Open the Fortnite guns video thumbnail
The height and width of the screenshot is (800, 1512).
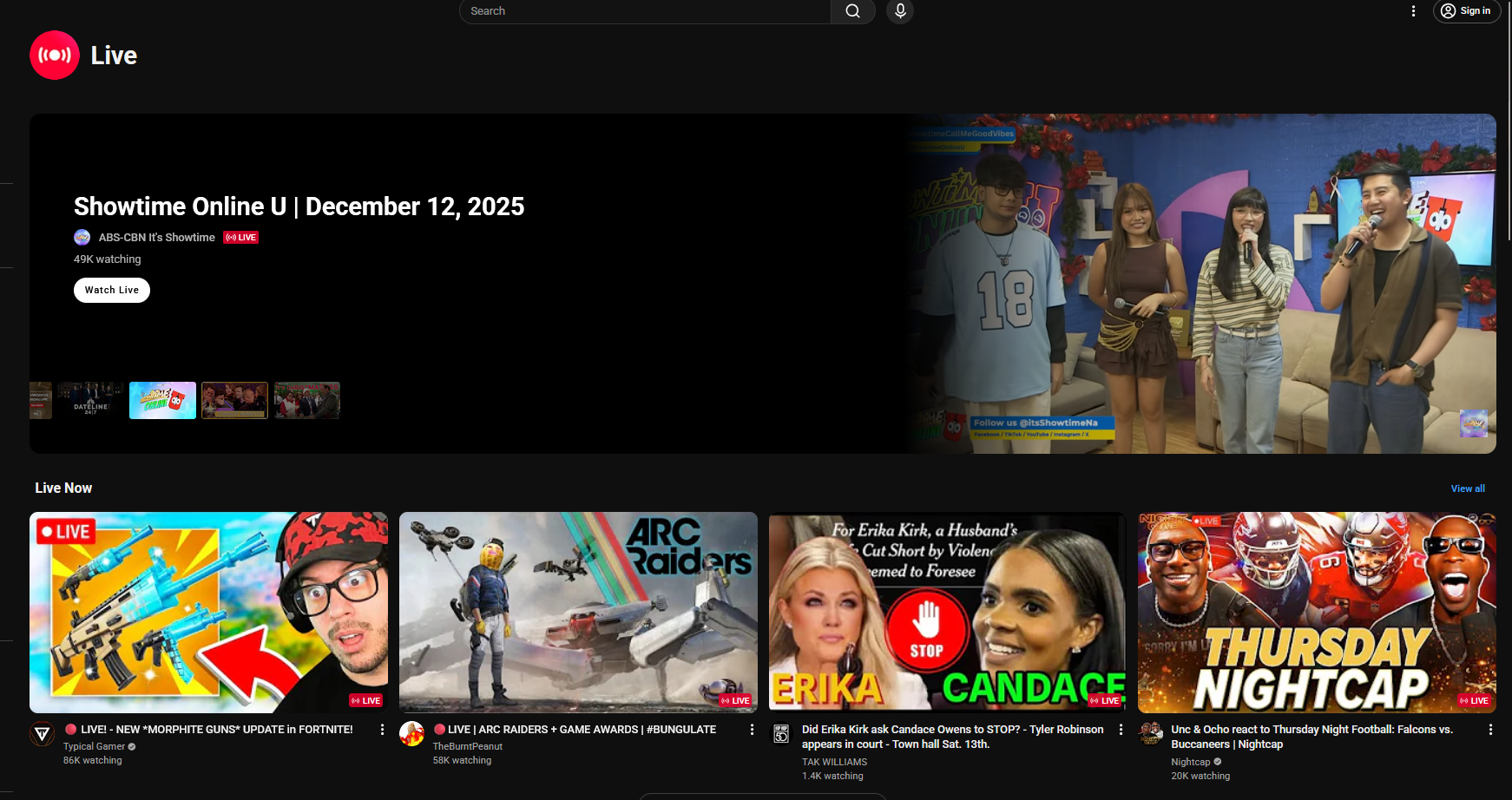click(209, 613)
